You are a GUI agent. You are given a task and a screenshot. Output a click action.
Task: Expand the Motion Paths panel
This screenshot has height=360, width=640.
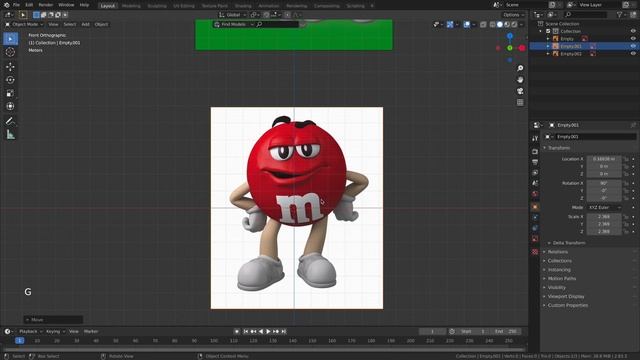[562, 279]
